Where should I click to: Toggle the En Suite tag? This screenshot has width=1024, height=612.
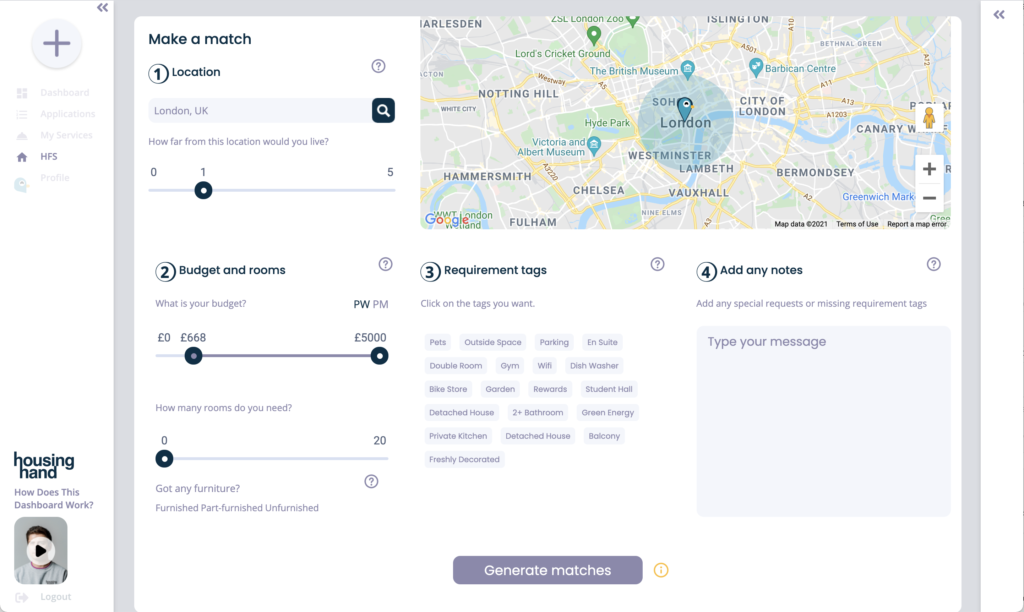(x=602, y=342)
